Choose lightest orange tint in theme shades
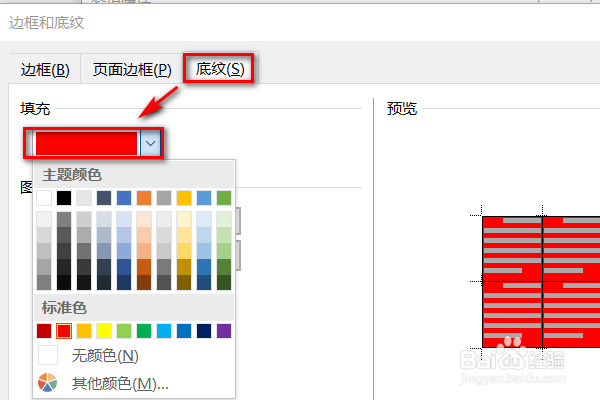 (x=144, y=219)
